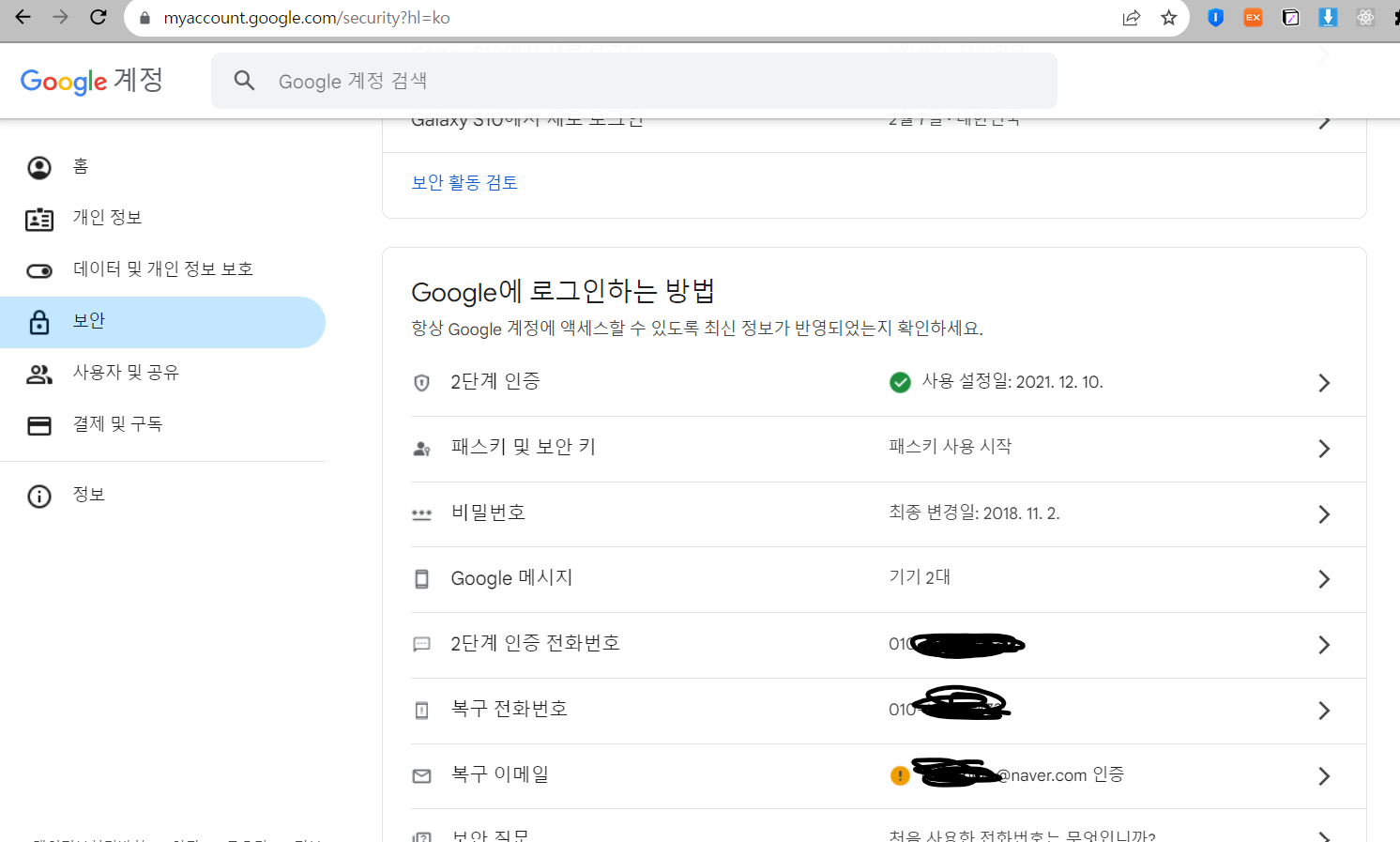This screenshot has width=1400, height=842.
Task: Open the orange EX extension icon
Action: pyautogui.click(x=1254, y=17)
